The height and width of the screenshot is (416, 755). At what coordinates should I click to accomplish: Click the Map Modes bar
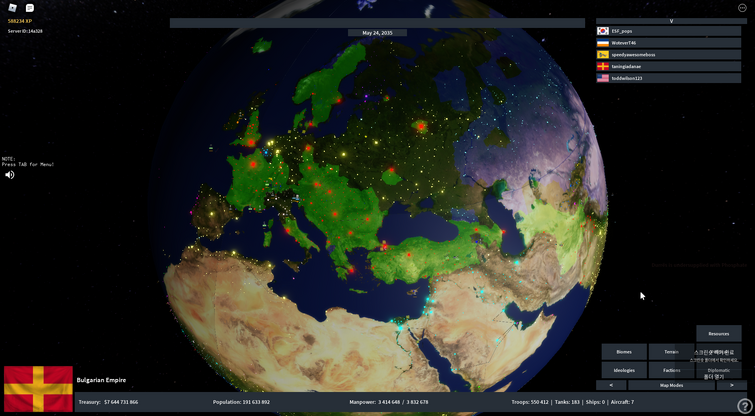[671, 385]
